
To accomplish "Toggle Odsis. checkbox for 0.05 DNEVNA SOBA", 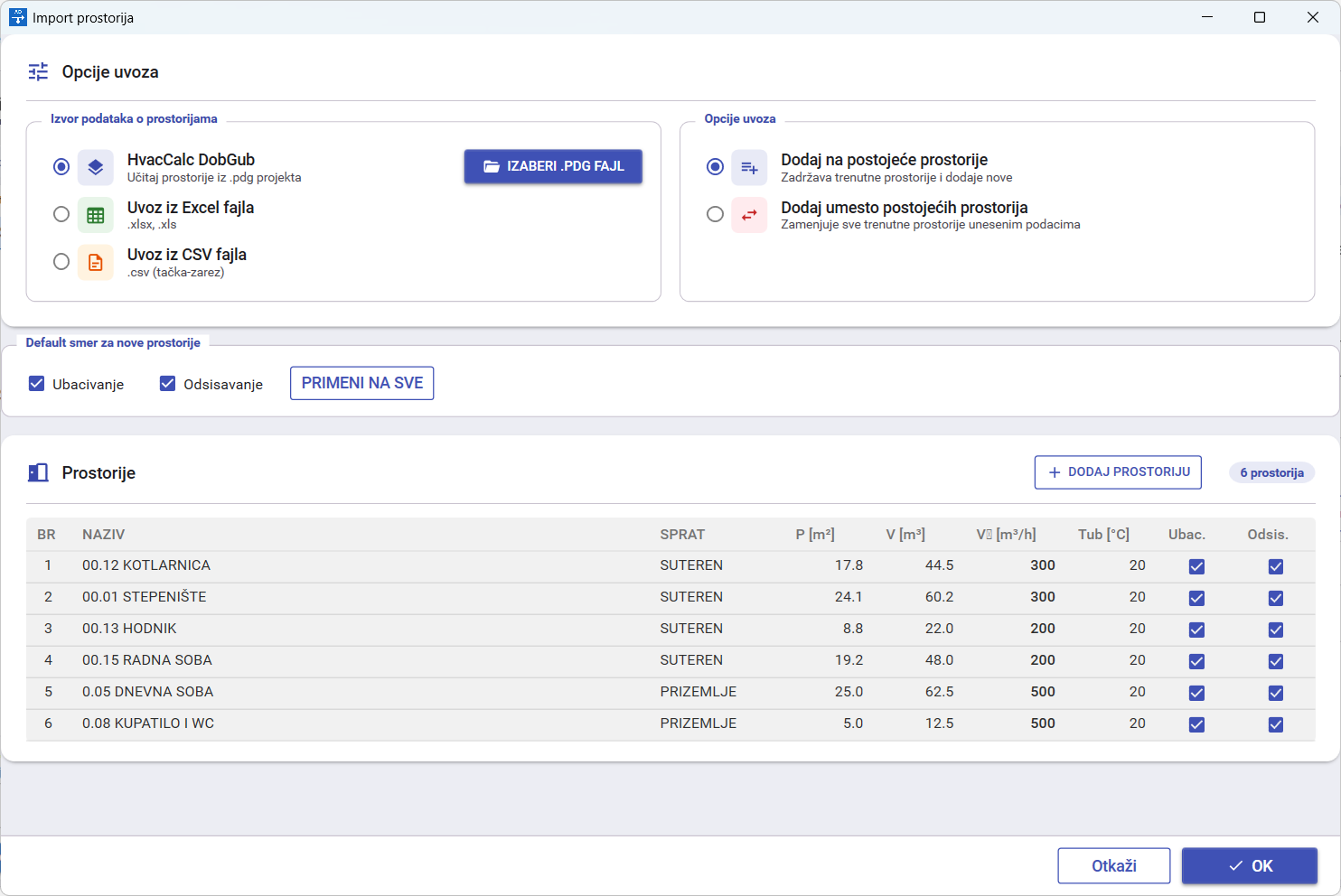I will (x=1276, y=693).
